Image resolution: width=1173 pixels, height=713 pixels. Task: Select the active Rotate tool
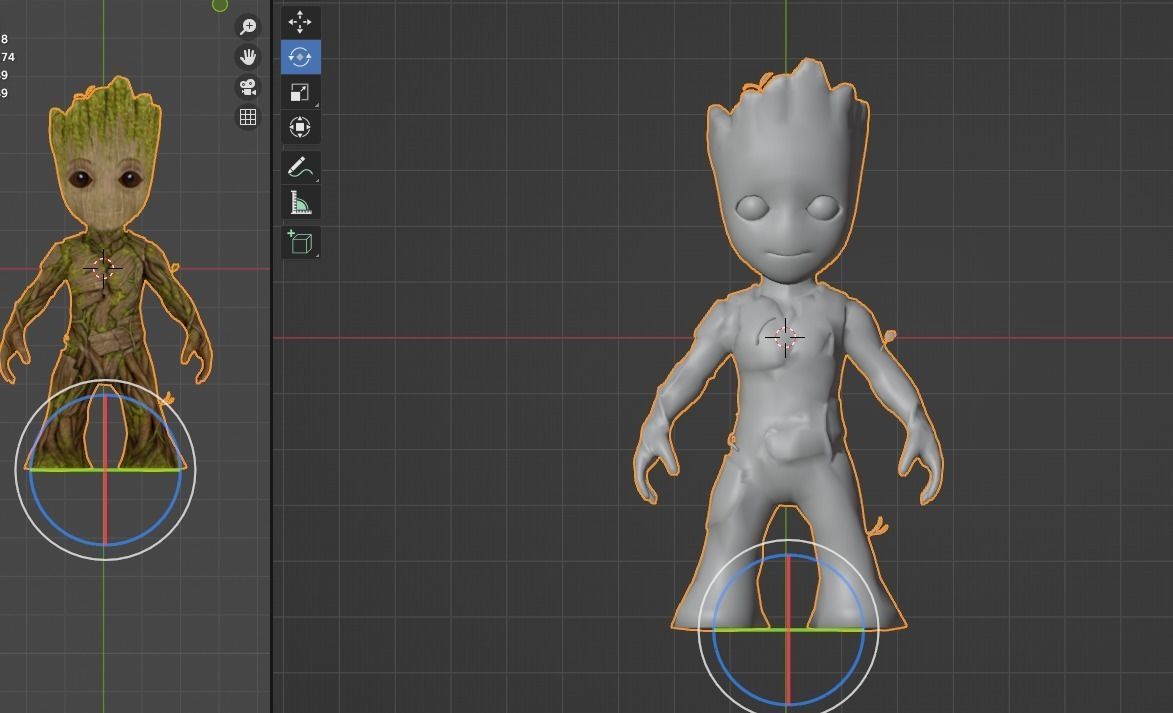click(300, 57)
